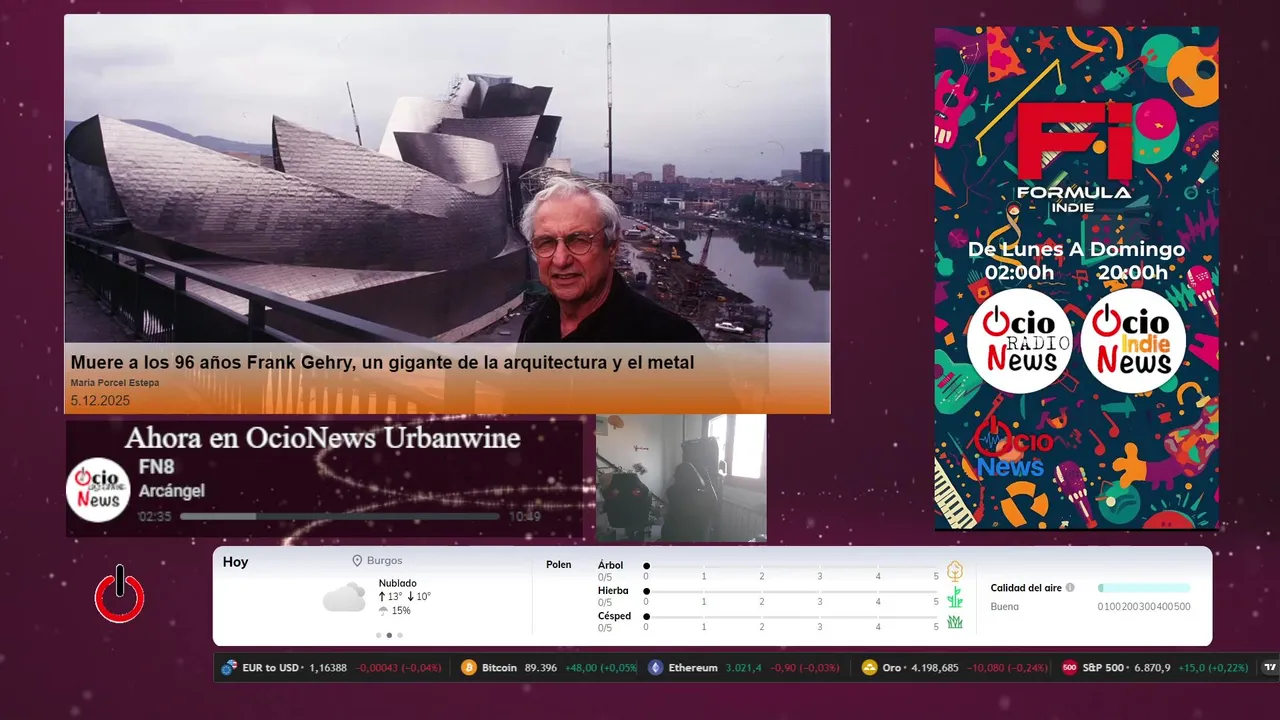Image resolution: width=1280 pixels, height=720 pixels.
Task: Click the air quality level bar
Action: coord(1144,588)
